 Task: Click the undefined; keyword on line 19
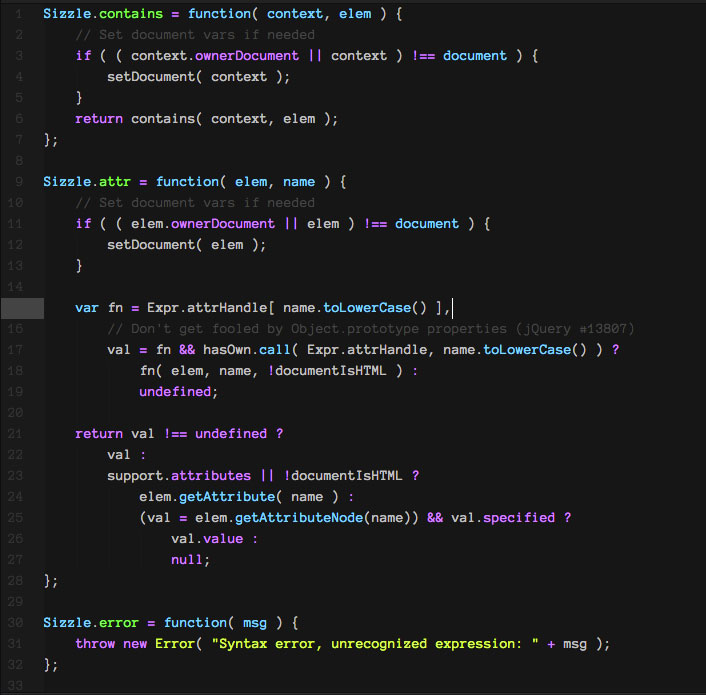click(179, 392)
